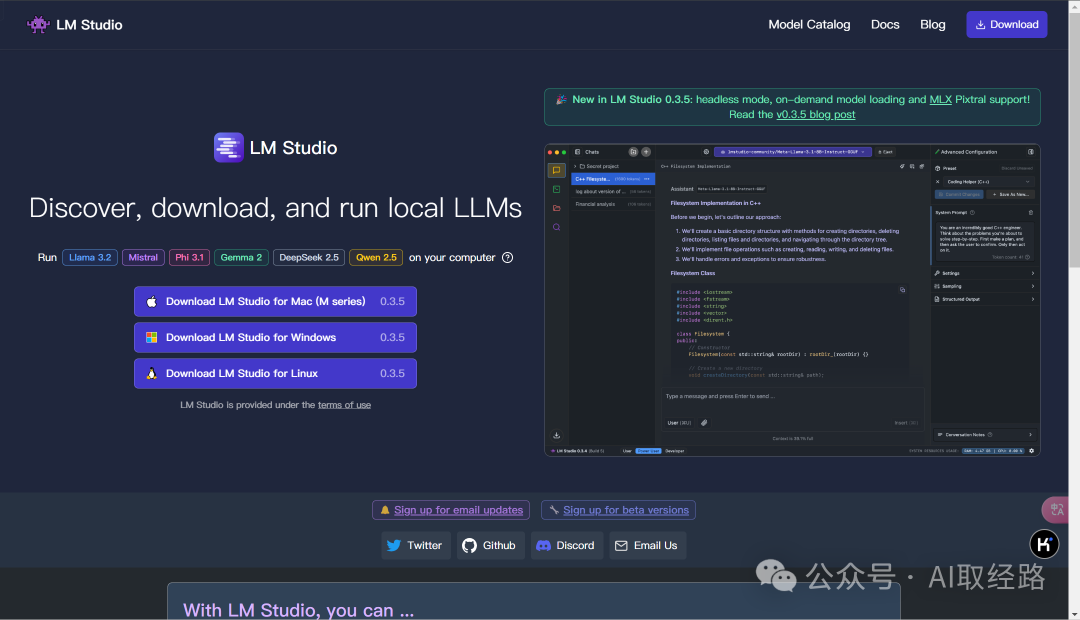The width and height of the screenshot is (1080, 620).
Task: Click the scrollbar down arrow
Action: point(1074,614)
